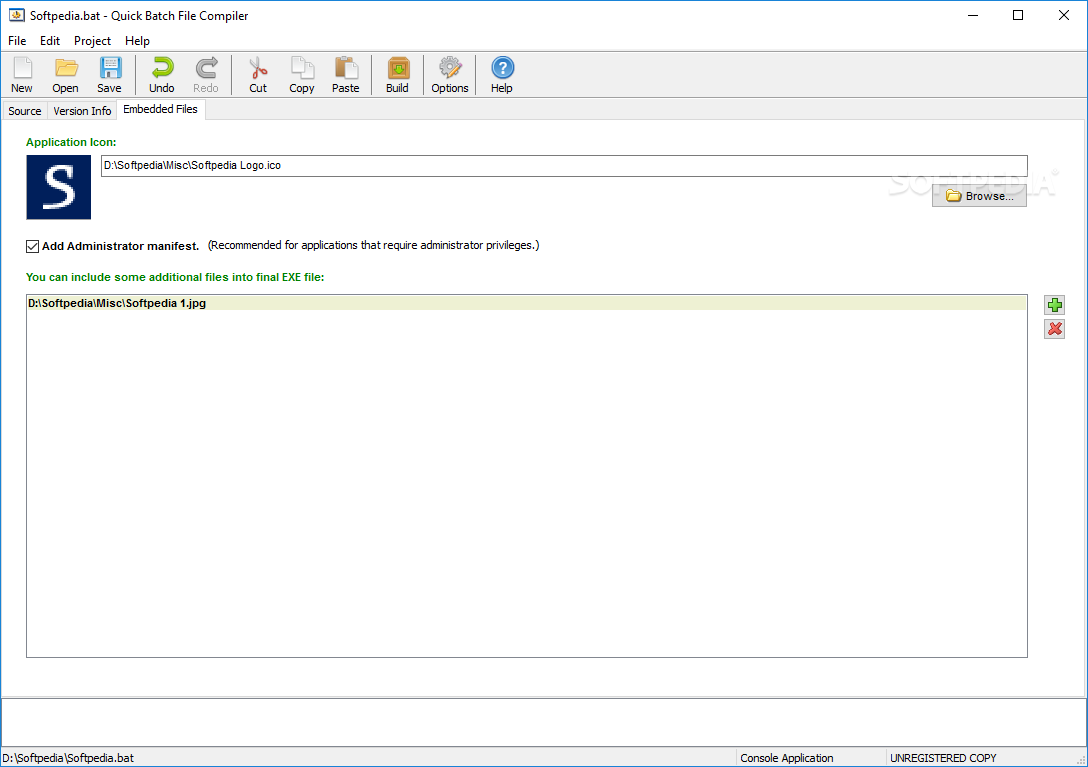Image resolution: width=1088 pixels, height=767 pixels.
Task: Open the Help menu
Action: 137,41
